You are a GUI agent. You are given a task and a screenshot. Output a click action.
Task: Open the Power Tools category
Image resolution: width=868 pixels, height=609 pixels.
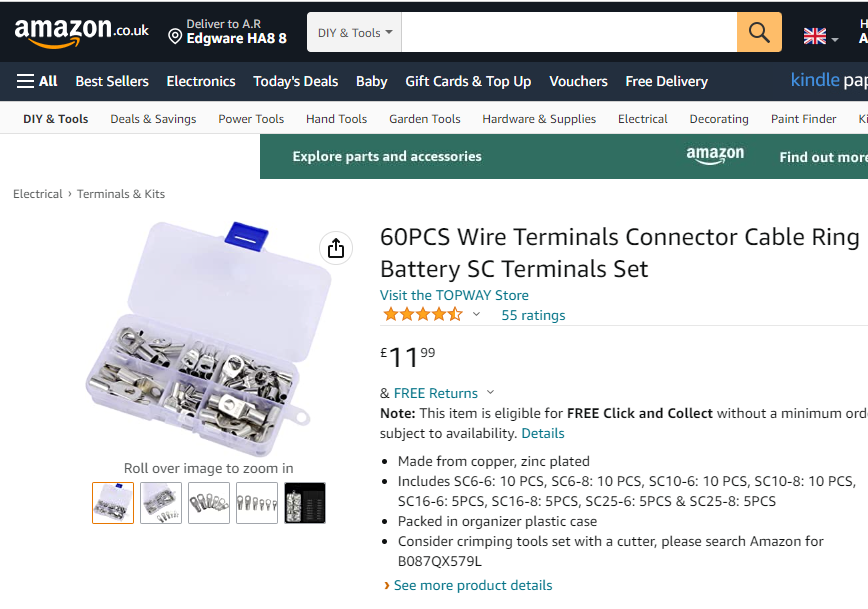click(x=251, y=118)
